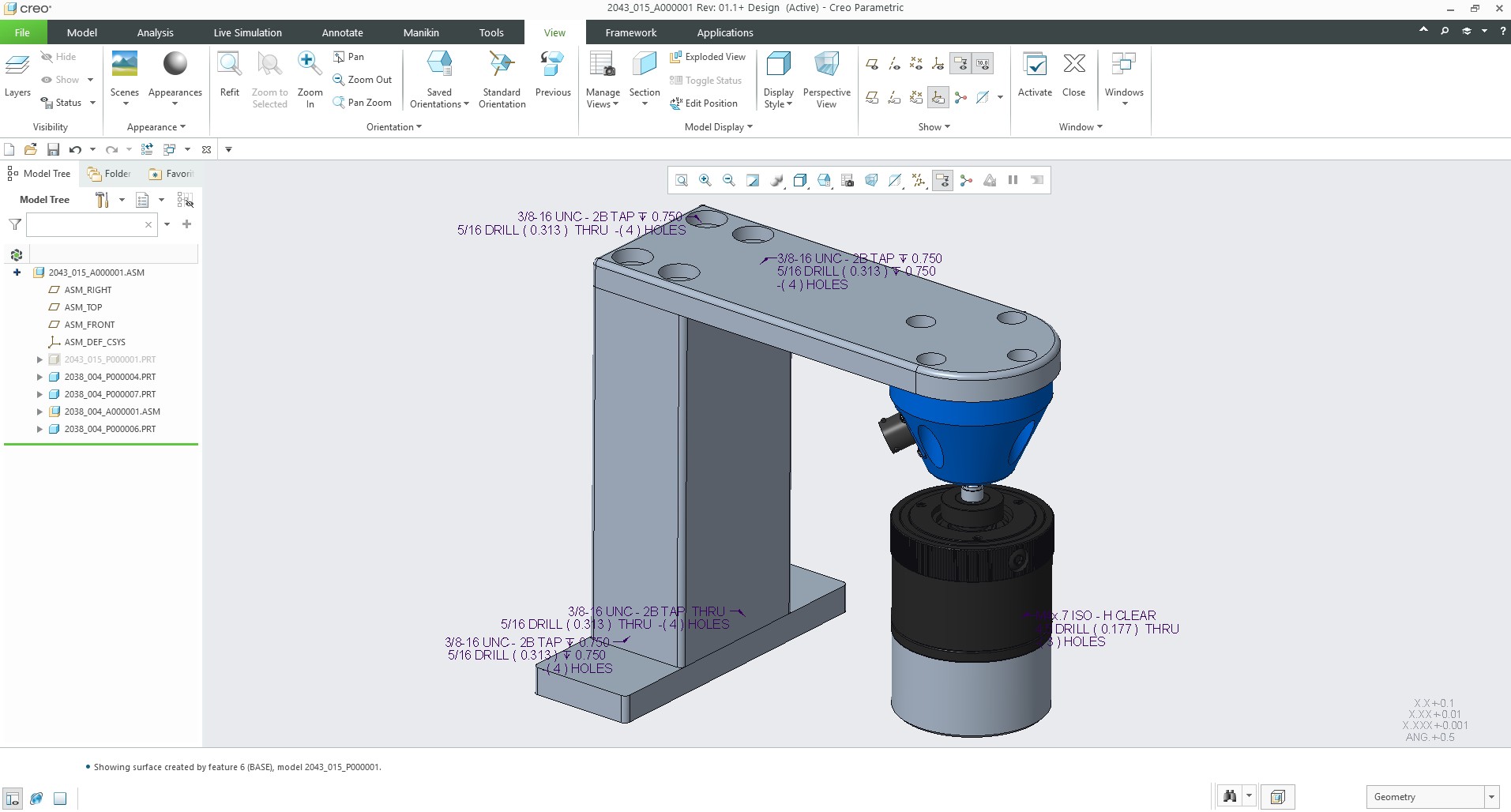The width and height of the screenshot is (1511, 812).
Task: Expand the Model Display group menu
Action: tap(719, 127)
